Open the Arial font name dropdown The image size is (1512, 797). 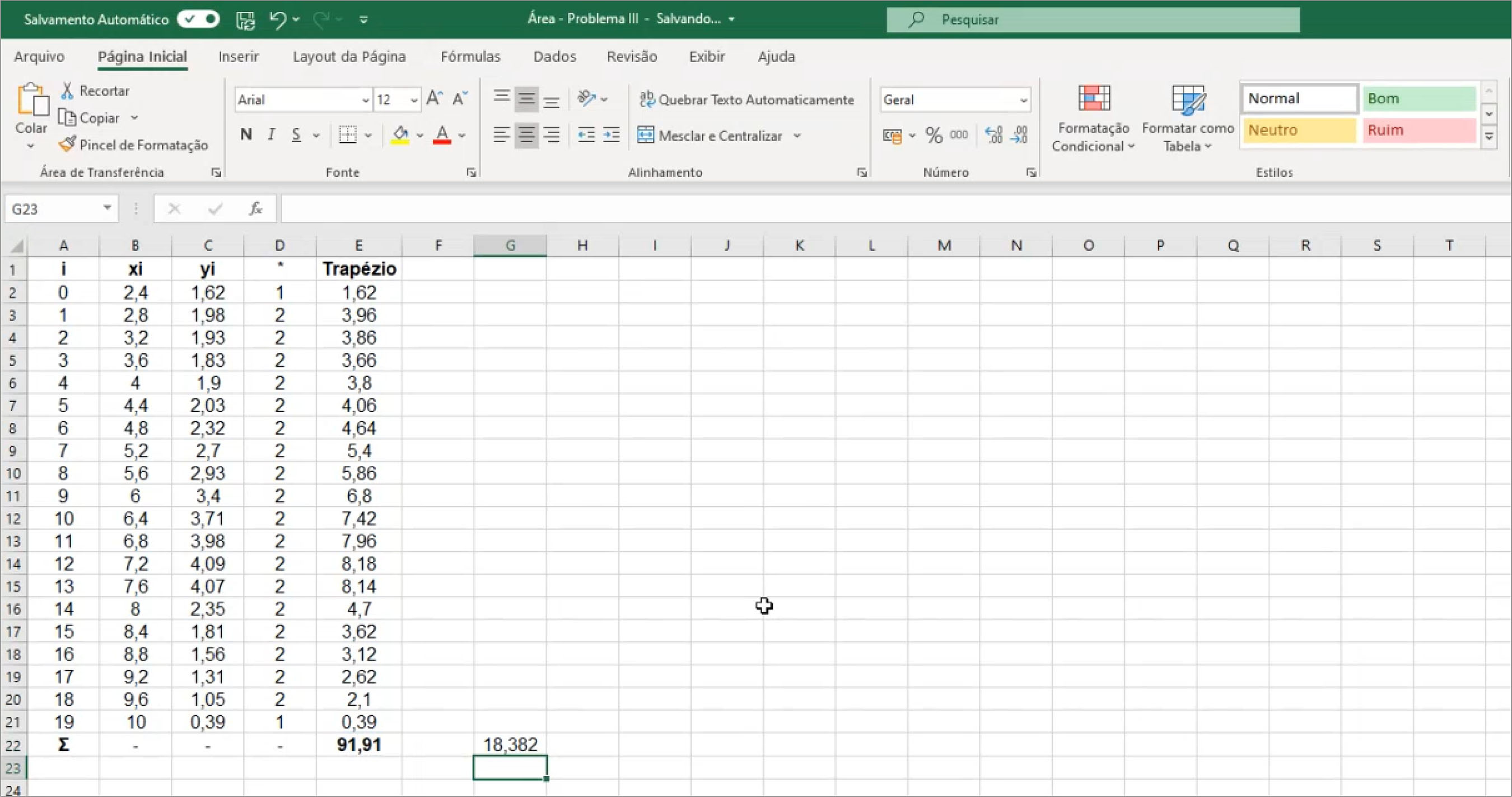click(365, 100)
